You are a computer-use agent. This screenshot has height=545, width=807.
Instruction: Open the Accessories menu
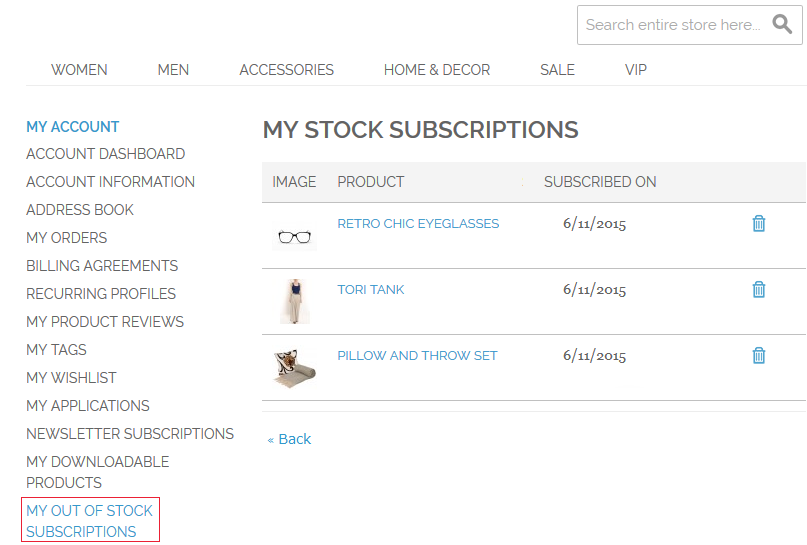(x=286, y=70)
